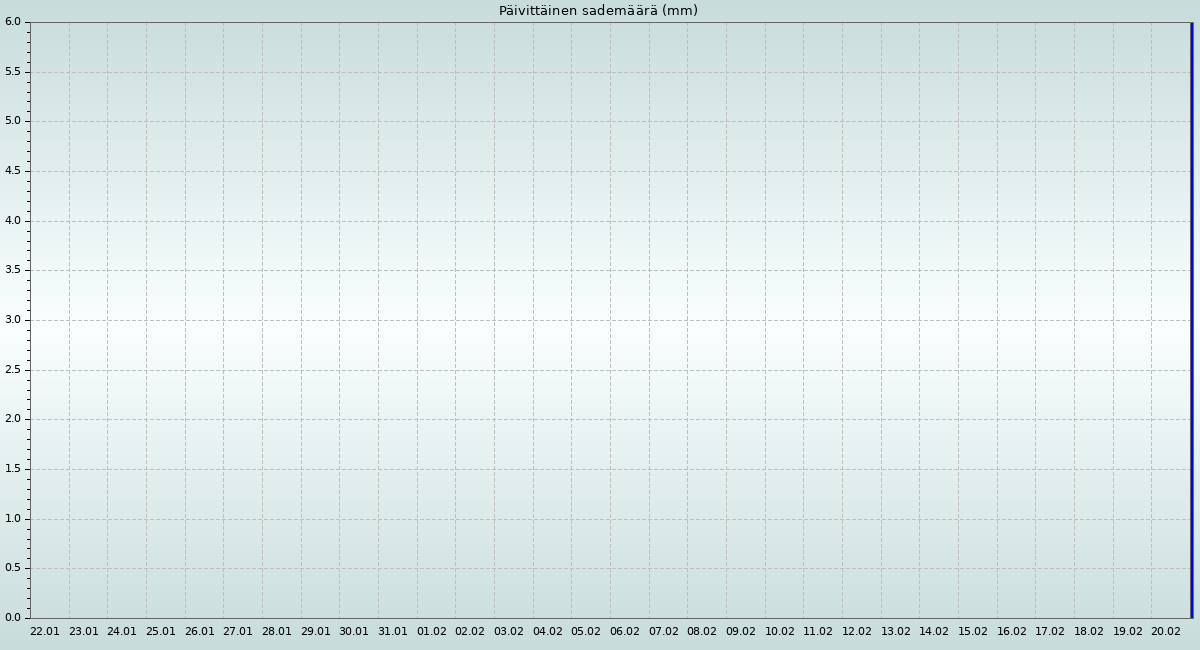
Task: Click the 6.0 value on y-axis
Action: tap(12, 22)
